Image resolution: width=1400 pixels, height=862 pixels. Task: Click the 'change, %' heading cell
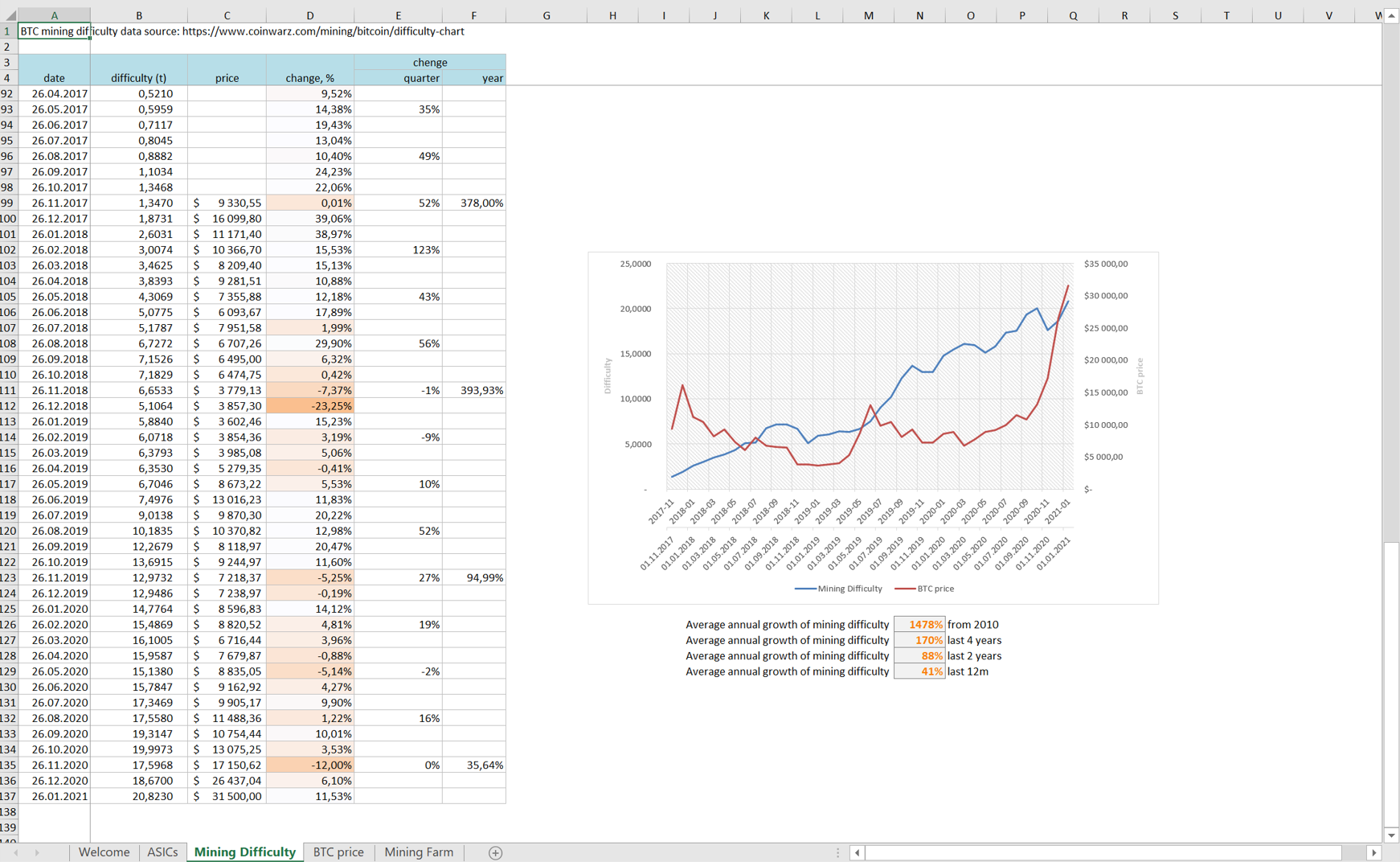pos(310,78)
